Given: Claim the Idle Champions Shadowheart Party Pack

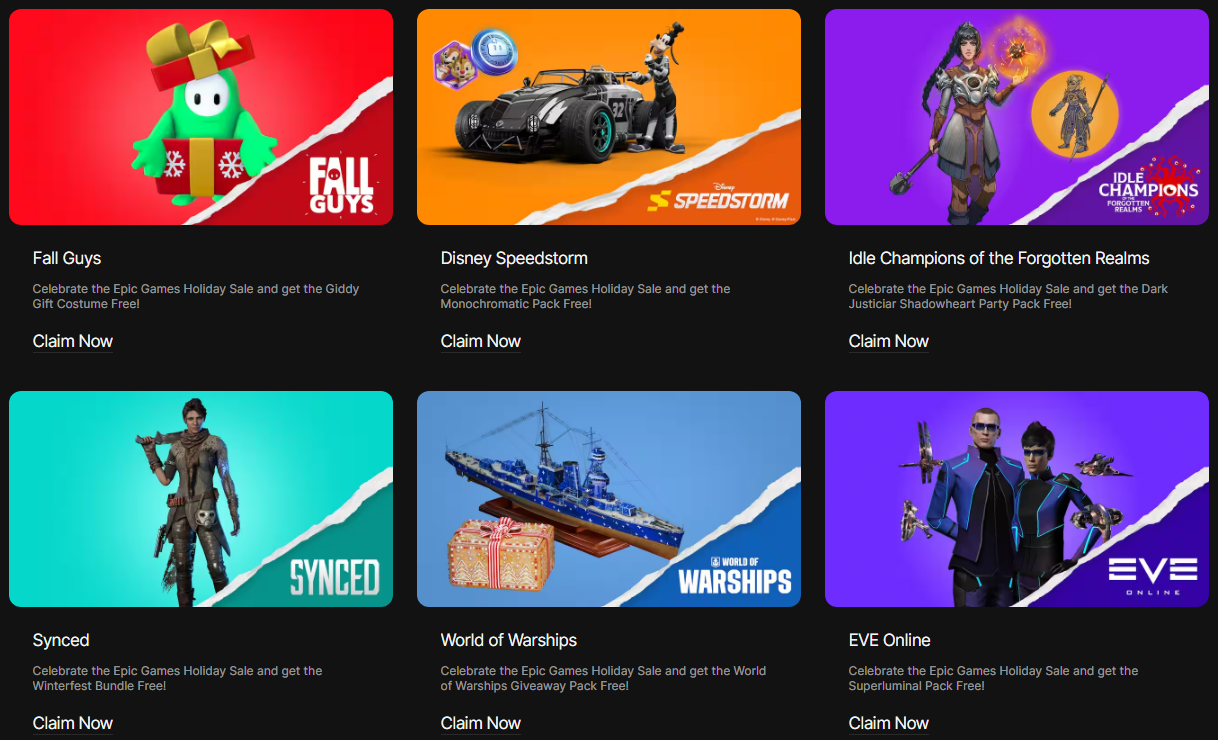Looking at the screenshot, I should 889,341.
